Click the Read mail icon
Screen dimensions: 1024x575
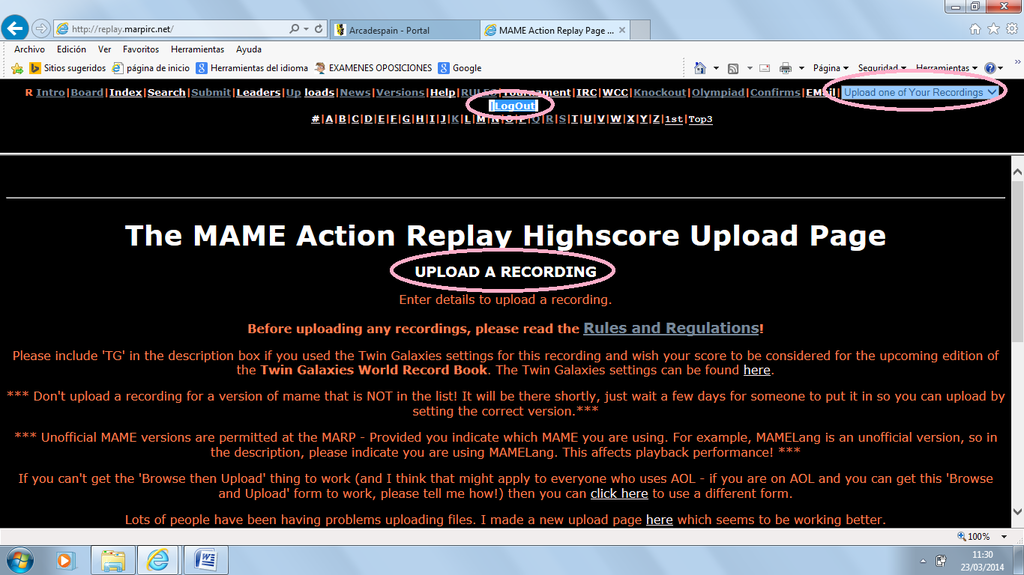point(765,68)
